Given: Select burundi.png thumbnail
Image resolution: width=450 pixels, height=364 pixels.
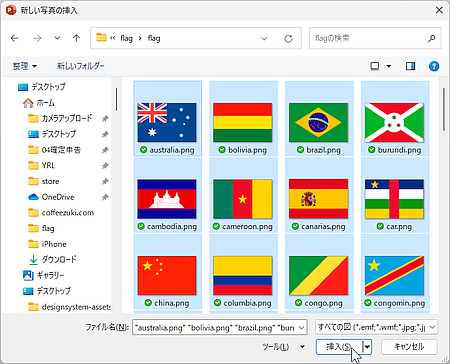Looking at the screenshot, I should tap(394, 118).
